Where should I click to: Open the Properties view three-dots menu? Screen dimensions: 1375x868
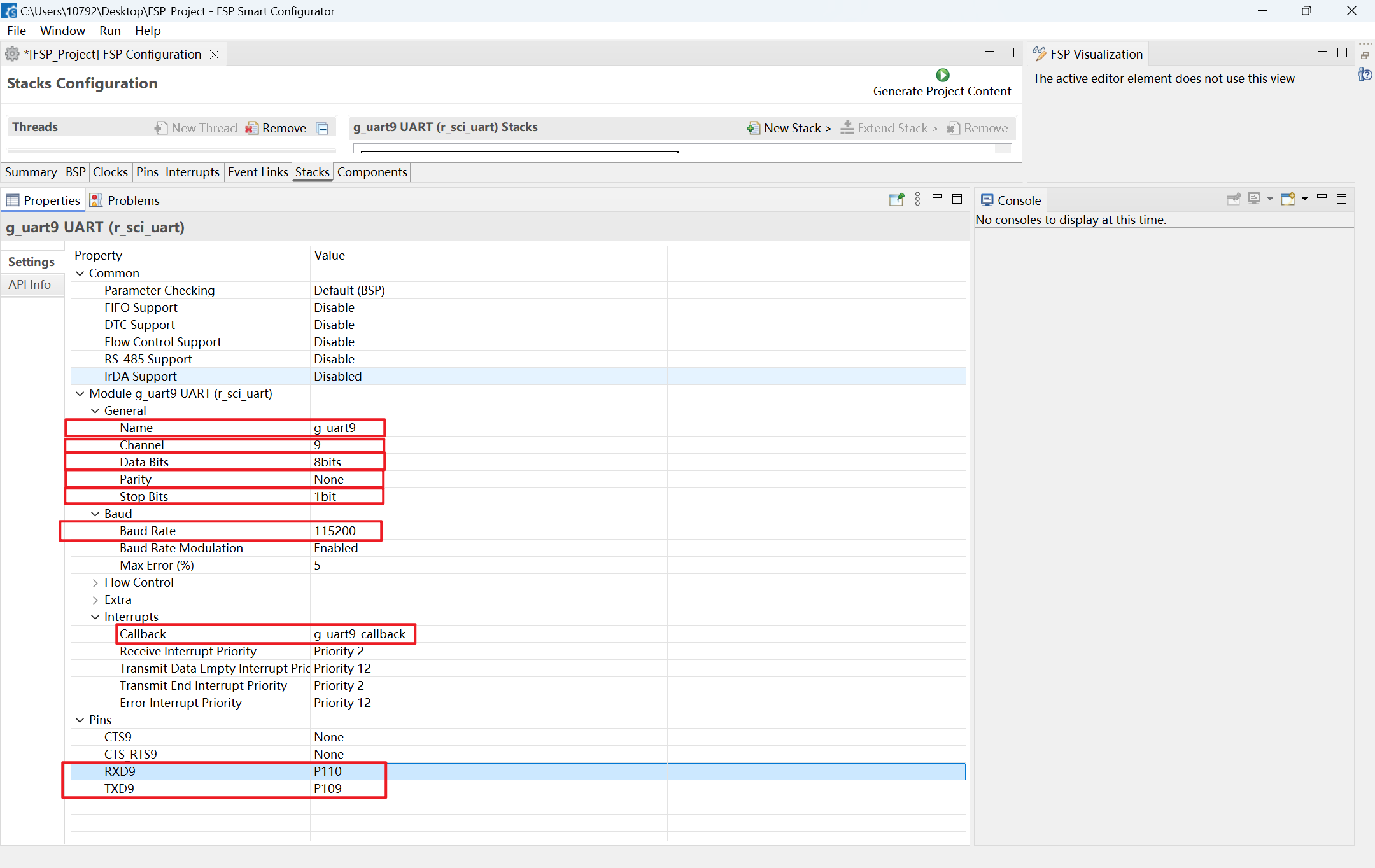917,200
